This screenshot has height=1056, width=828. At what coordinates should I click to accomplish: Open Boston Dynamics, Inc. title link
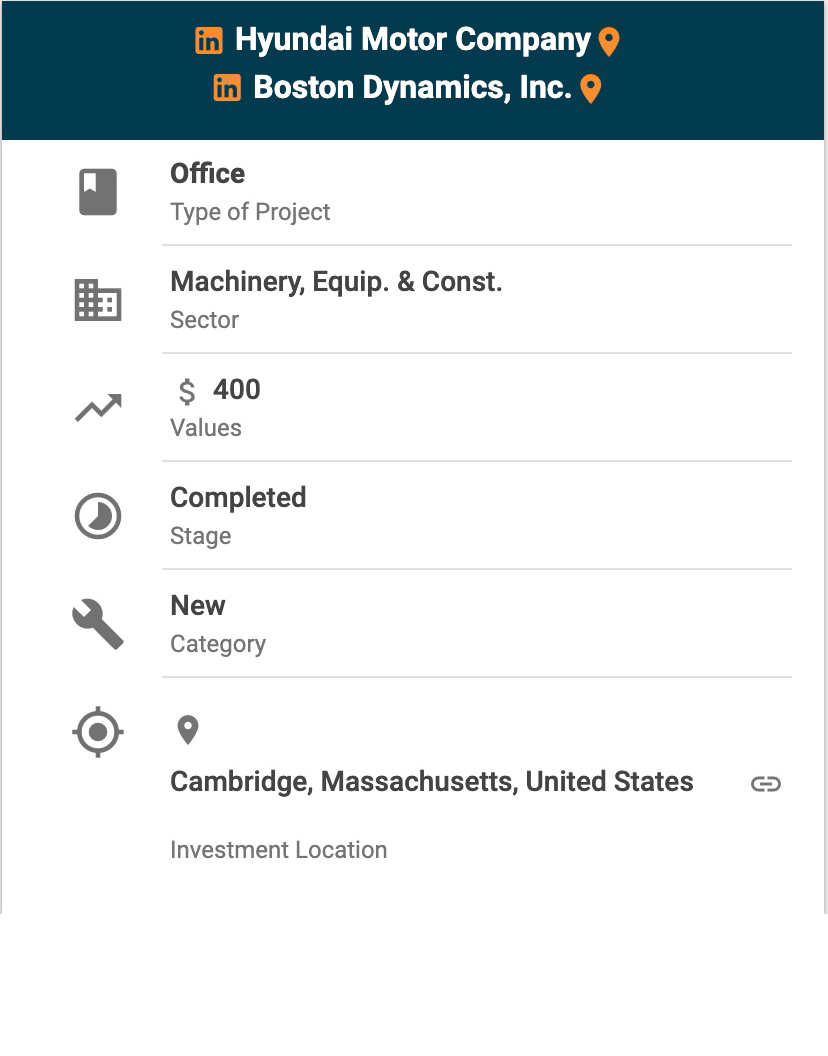tap(412, 87)
